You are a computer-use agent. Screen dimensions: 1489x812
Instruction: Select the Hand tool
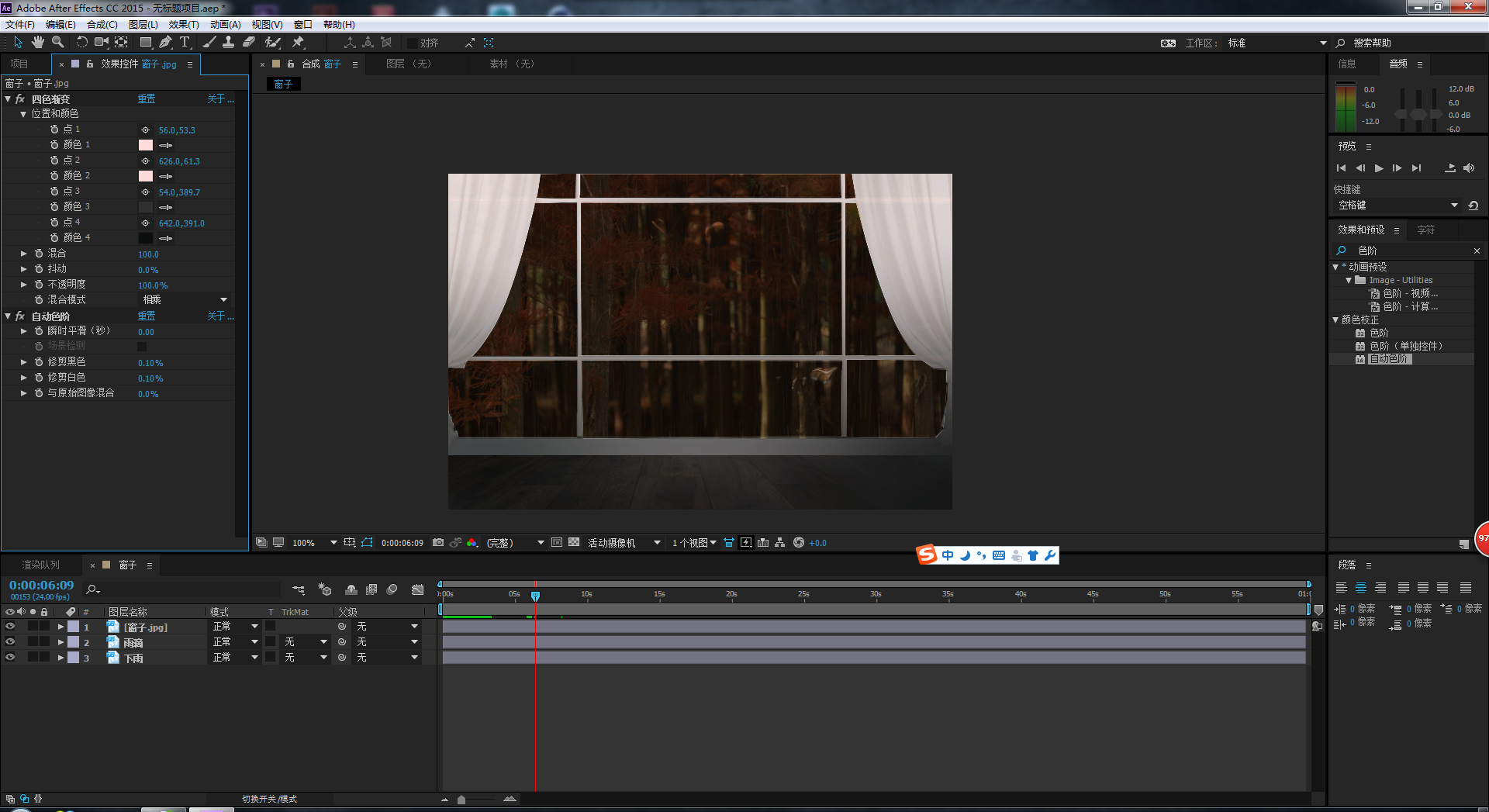point(37,43)
